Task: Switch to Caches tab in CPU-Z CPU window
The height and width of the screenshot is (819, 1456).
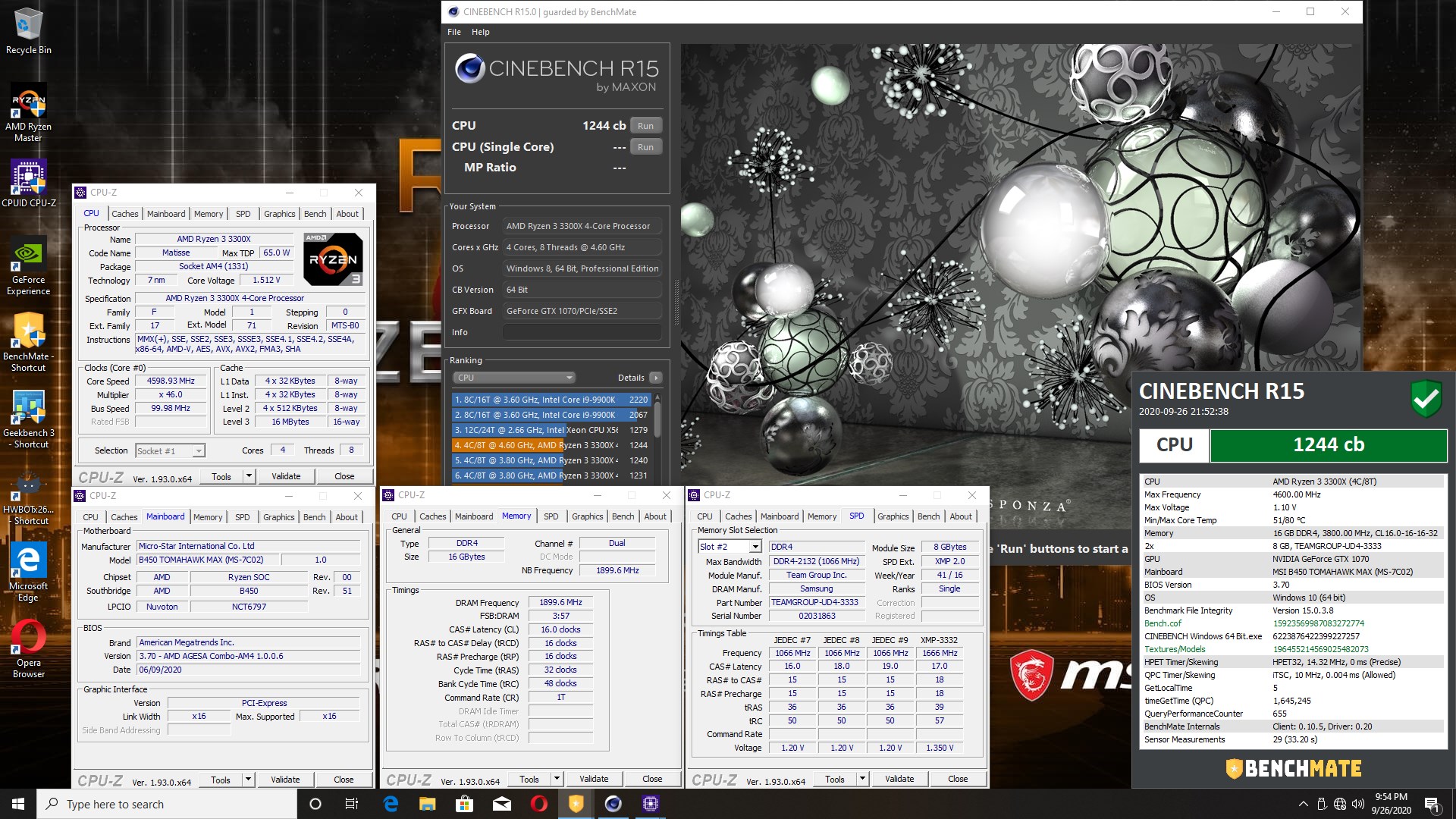Action: (x=125, y=214)
